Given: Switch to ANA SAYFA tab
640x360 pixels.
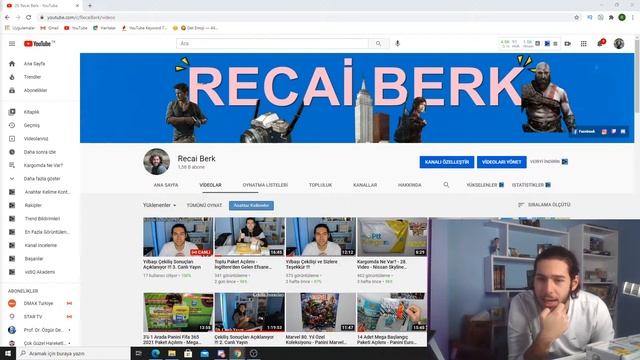Looking at the screenshot, I should tap(166, 185).
